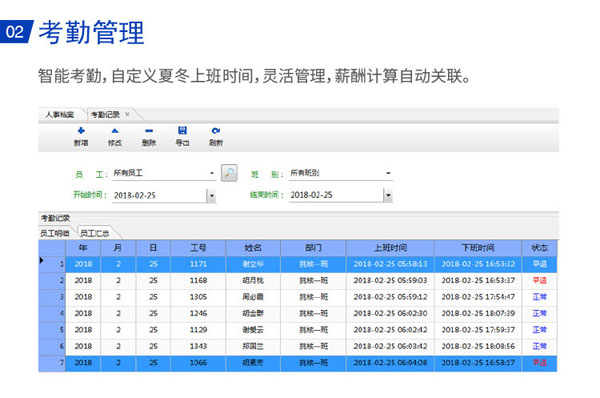Click clock-in time 2018-02-25 06:02:30
Image resolution: width=600 pixels, height=398 pixels.
click(x=390, y=313)
